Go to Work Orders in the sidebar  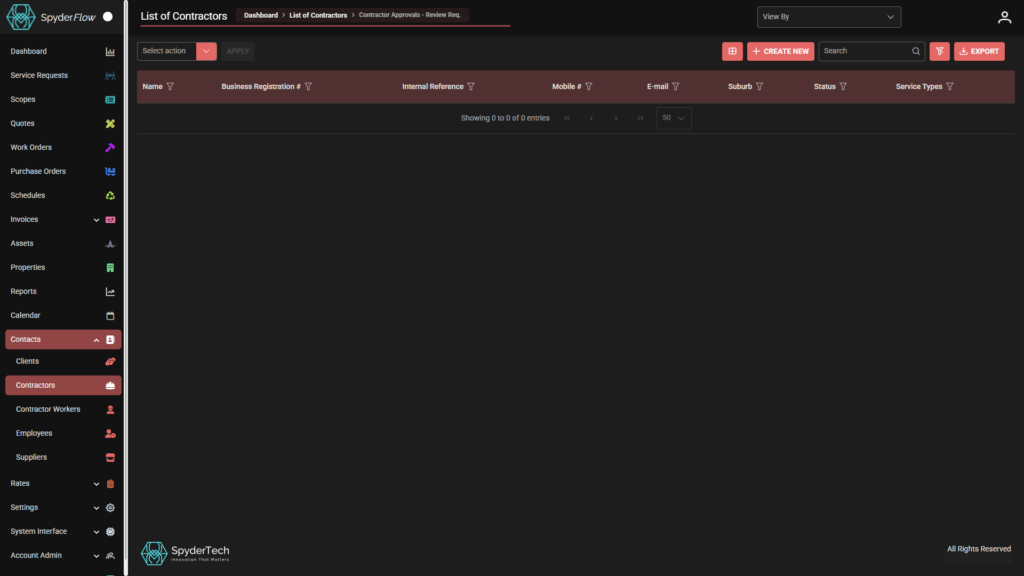pos(31,147)
